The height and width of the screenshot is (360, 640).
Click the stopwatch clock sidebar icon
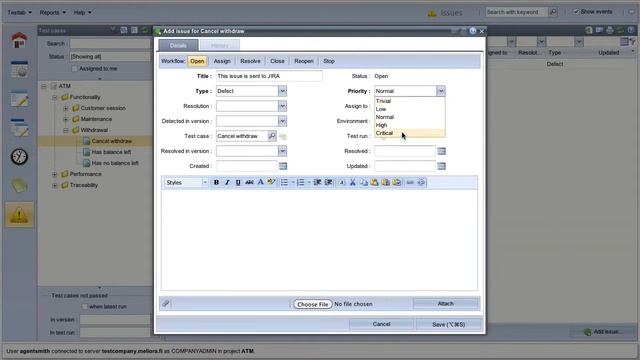[19, 157]
